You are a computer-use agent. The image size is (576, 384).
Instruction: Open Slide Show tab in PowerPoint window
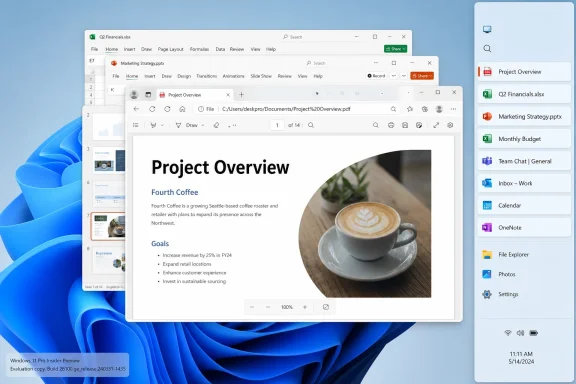pos(261,76)
